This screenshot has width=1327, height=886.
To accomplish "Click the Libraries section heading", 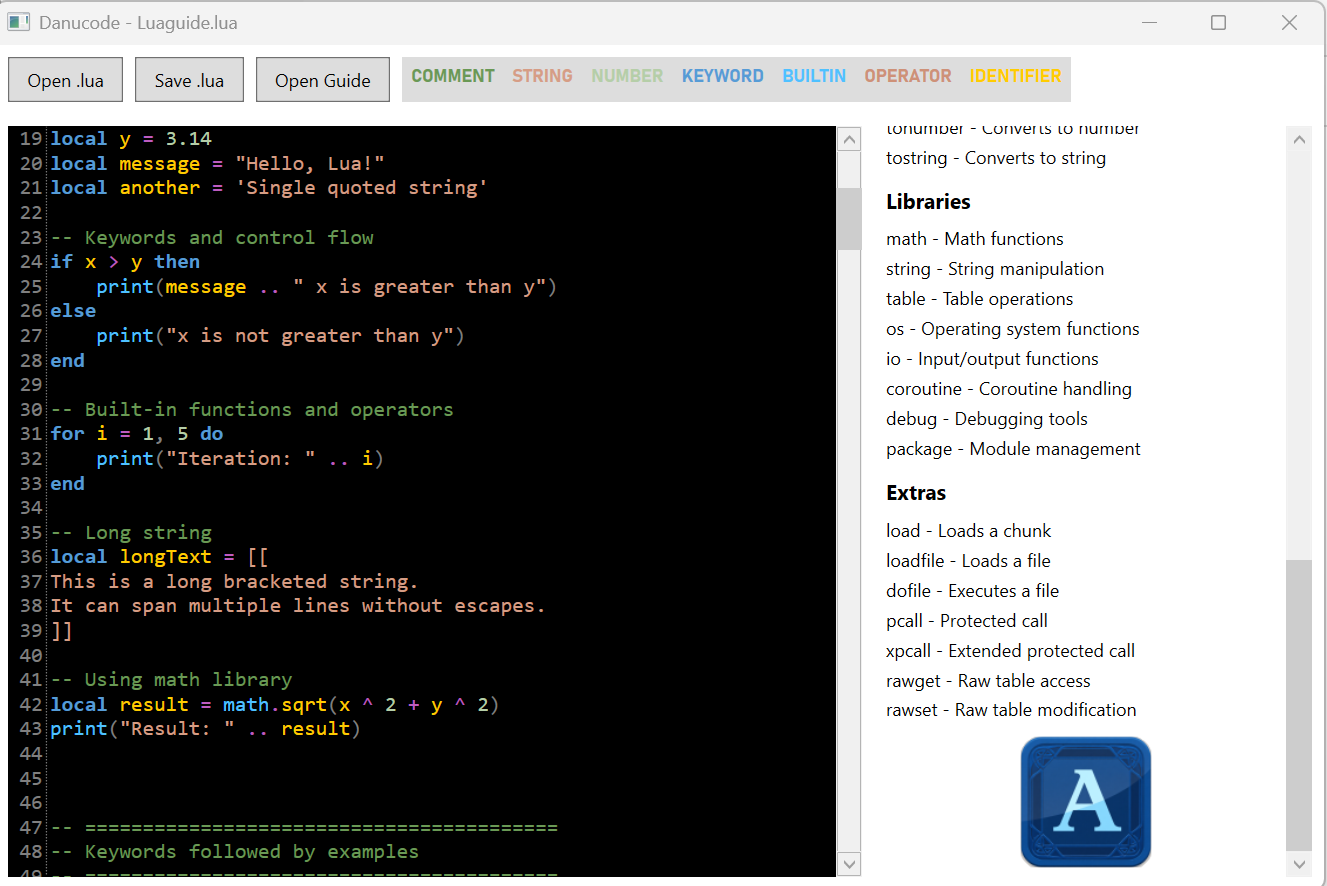I will (928, 201).
